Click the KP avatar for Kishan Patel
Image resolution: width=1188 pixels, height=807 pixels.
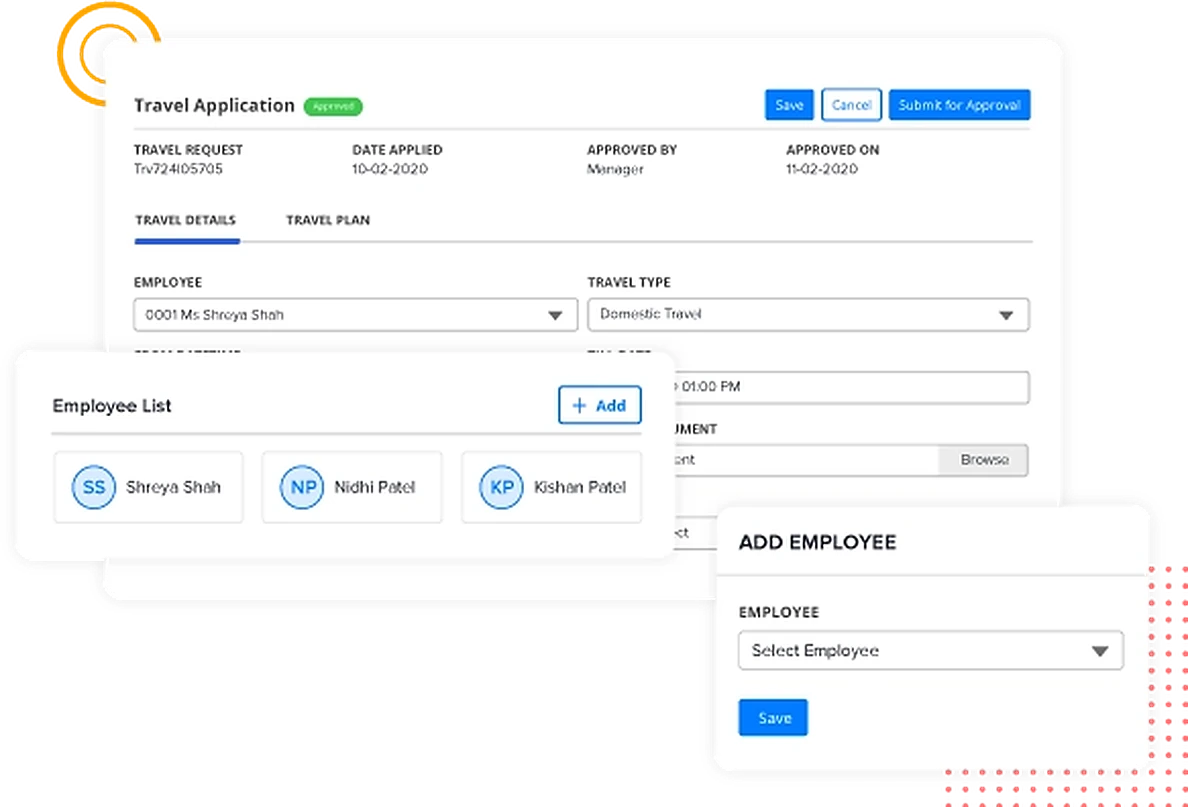[502, 487]
